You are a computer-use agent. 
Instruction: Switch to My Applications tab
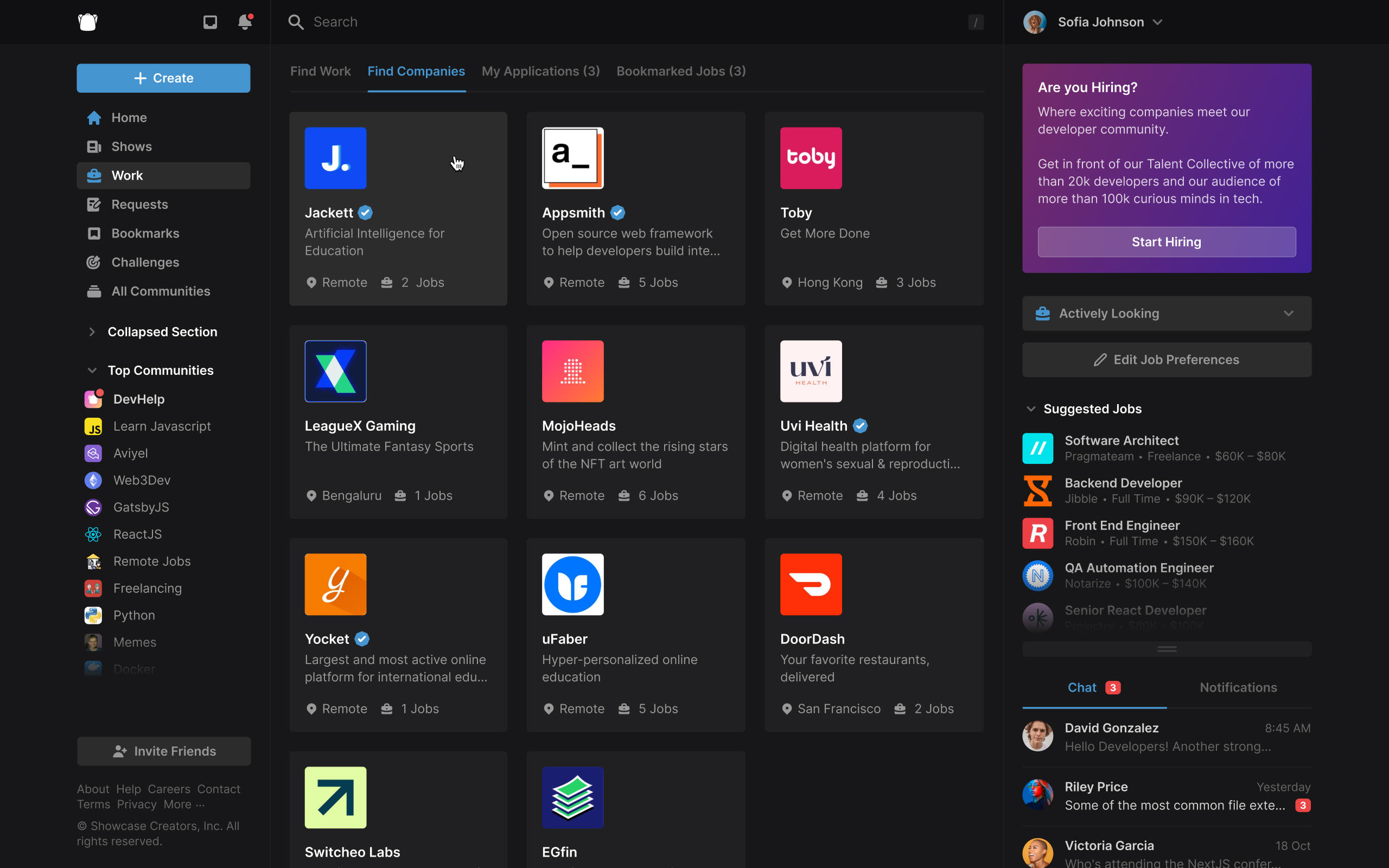coord(540,71)
